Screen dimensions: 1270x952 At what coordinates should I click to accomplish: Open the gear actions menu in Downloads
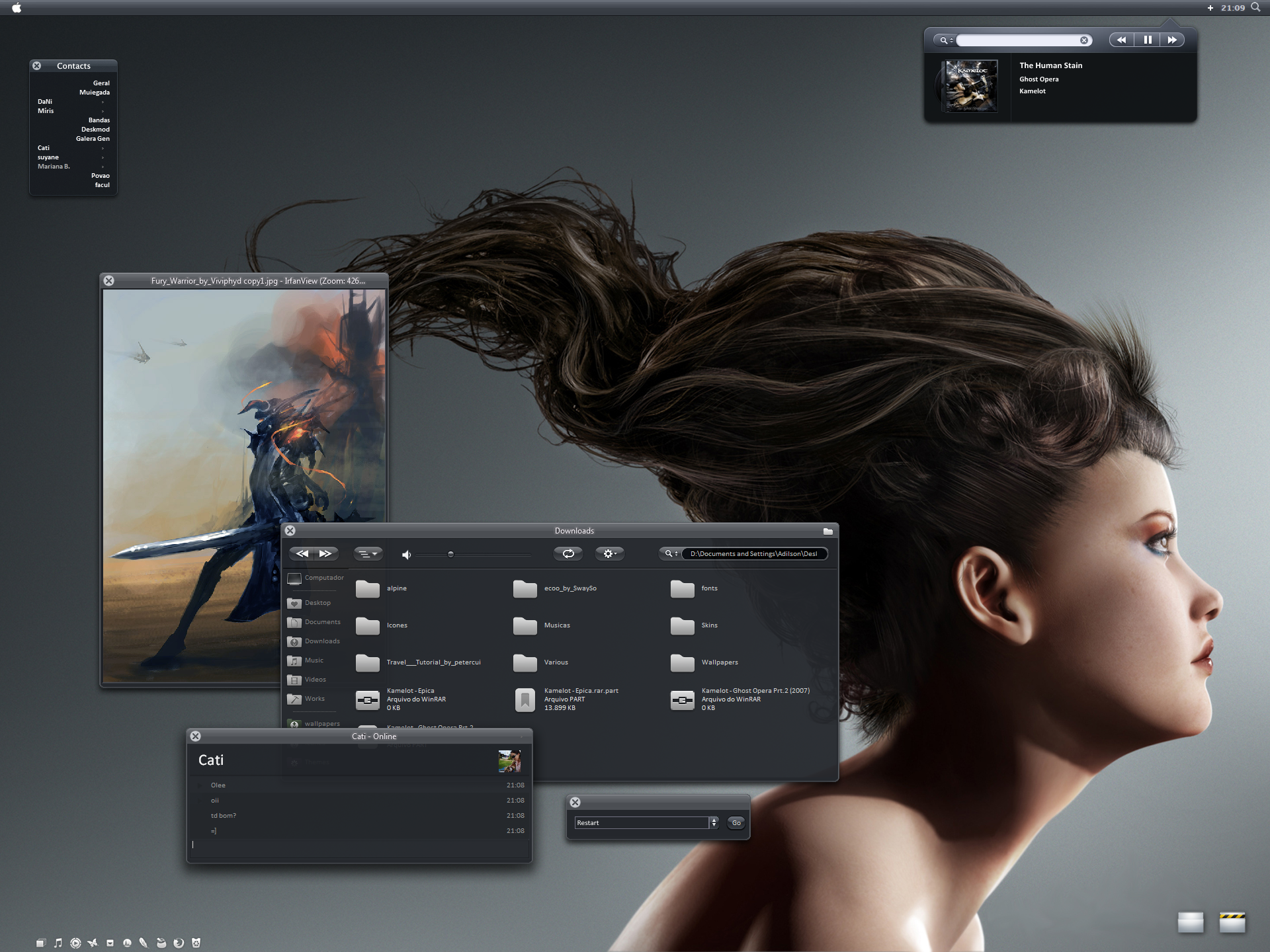pyautogui.click(x=609, y=553)
